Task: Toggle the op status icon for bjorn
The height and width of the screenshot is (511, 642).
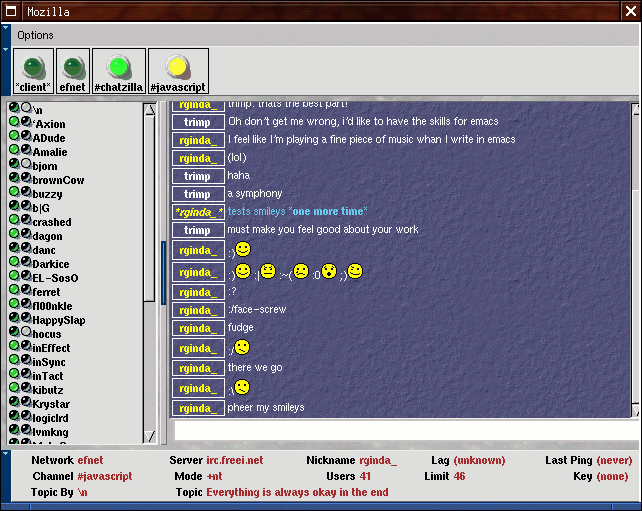Action: 14,163
